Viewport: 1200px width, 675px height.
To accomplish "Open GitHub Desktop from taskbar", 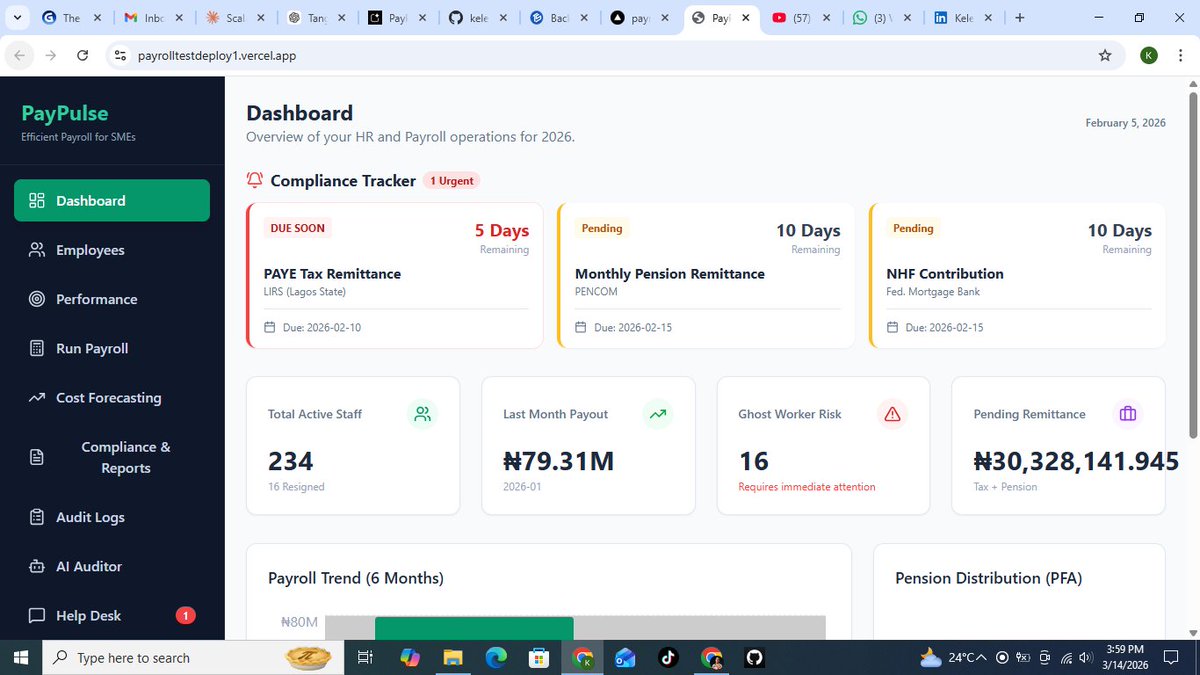I will [x=755, y=657].
